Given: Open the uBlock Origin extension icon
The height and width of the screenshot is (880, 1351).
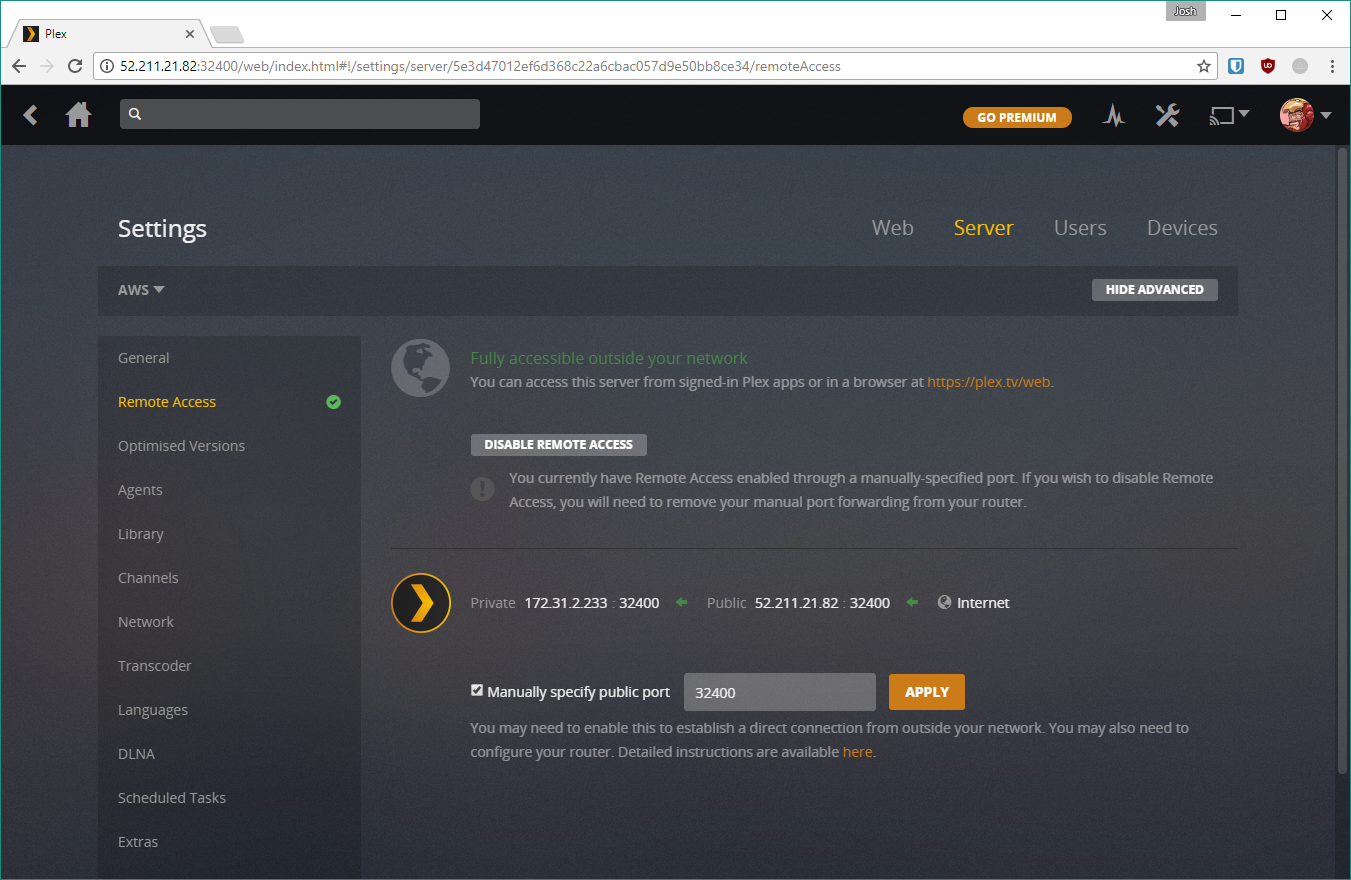Looking at the screenshot, I should pyautogui.click(x=1268, y=66).
